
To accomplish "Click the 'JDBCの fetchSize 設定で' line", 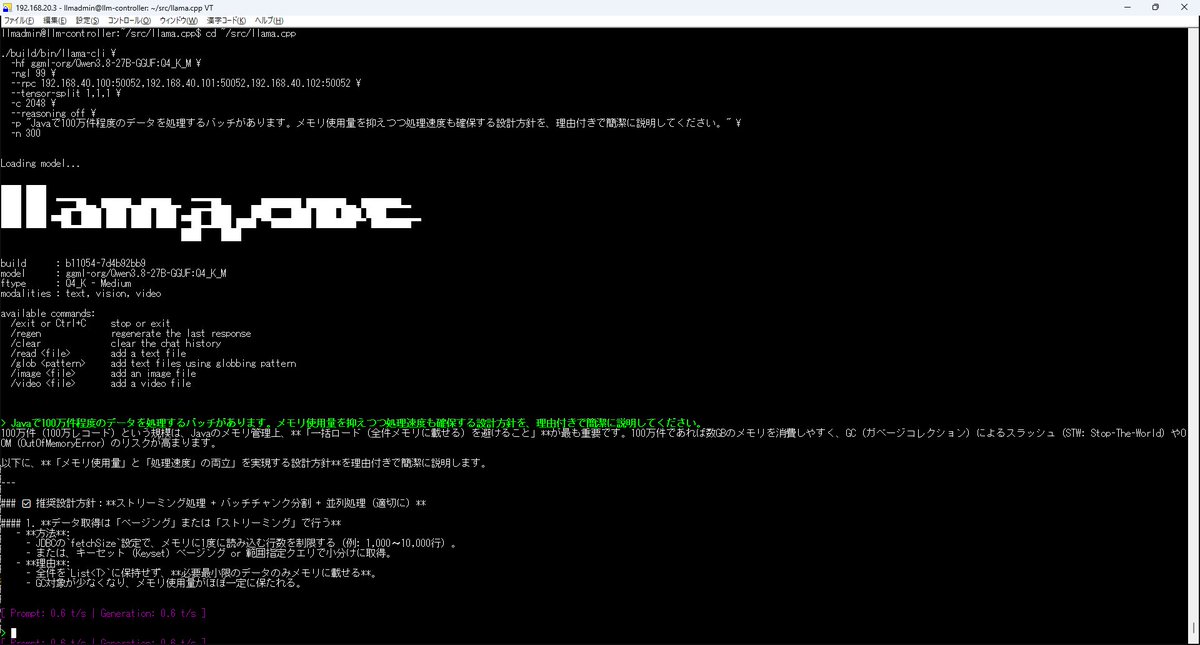I will (240, 543).
